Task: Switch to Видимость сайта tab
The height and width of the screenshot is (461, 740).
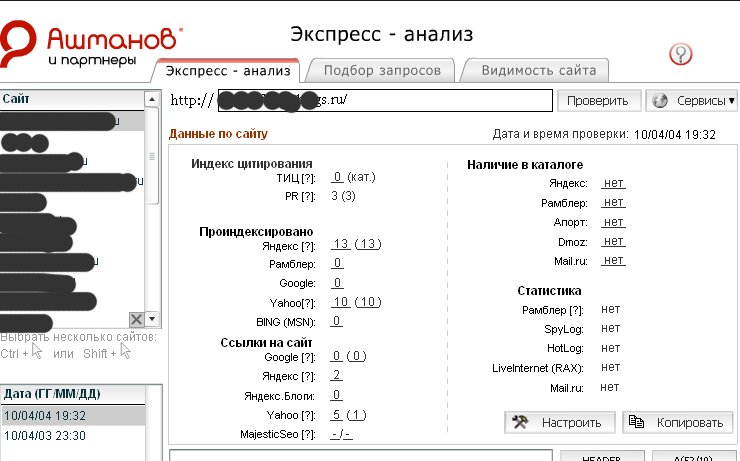Action: [538, 70]
